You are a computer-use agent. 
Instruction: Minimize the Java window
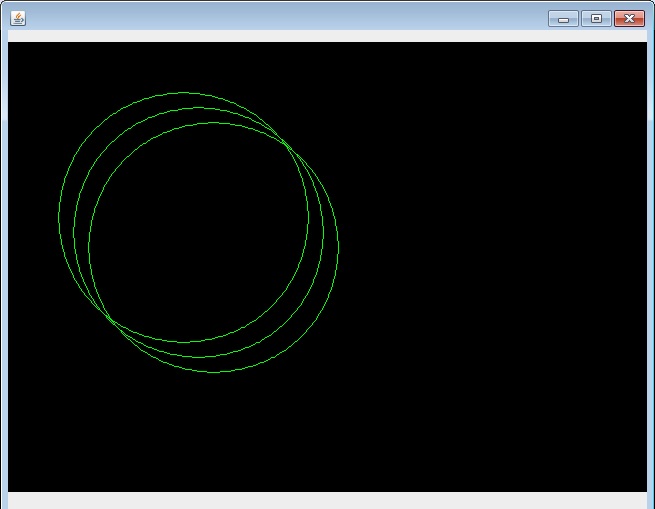pos(563,18)
